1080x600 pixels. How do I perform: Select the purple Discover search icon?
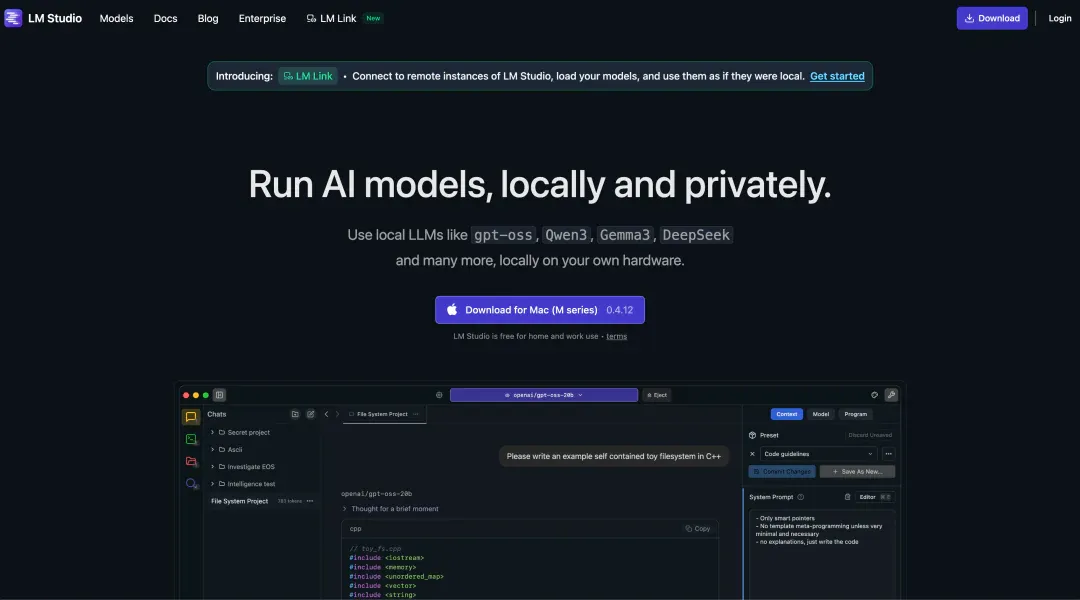(191, 484)
